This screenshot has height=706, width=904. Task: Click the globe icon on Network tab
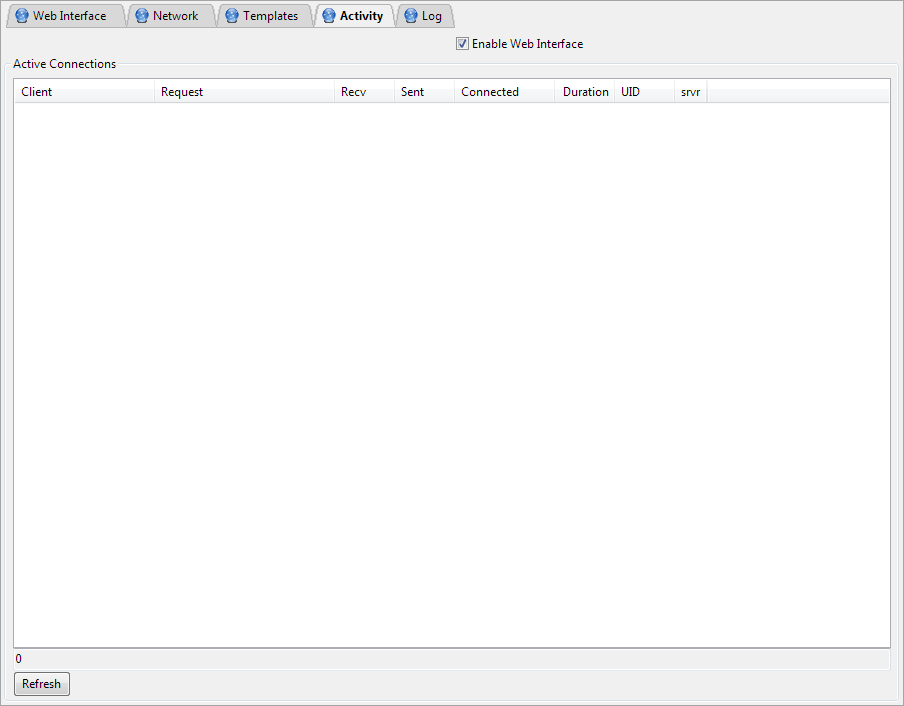tap(142, 16)
